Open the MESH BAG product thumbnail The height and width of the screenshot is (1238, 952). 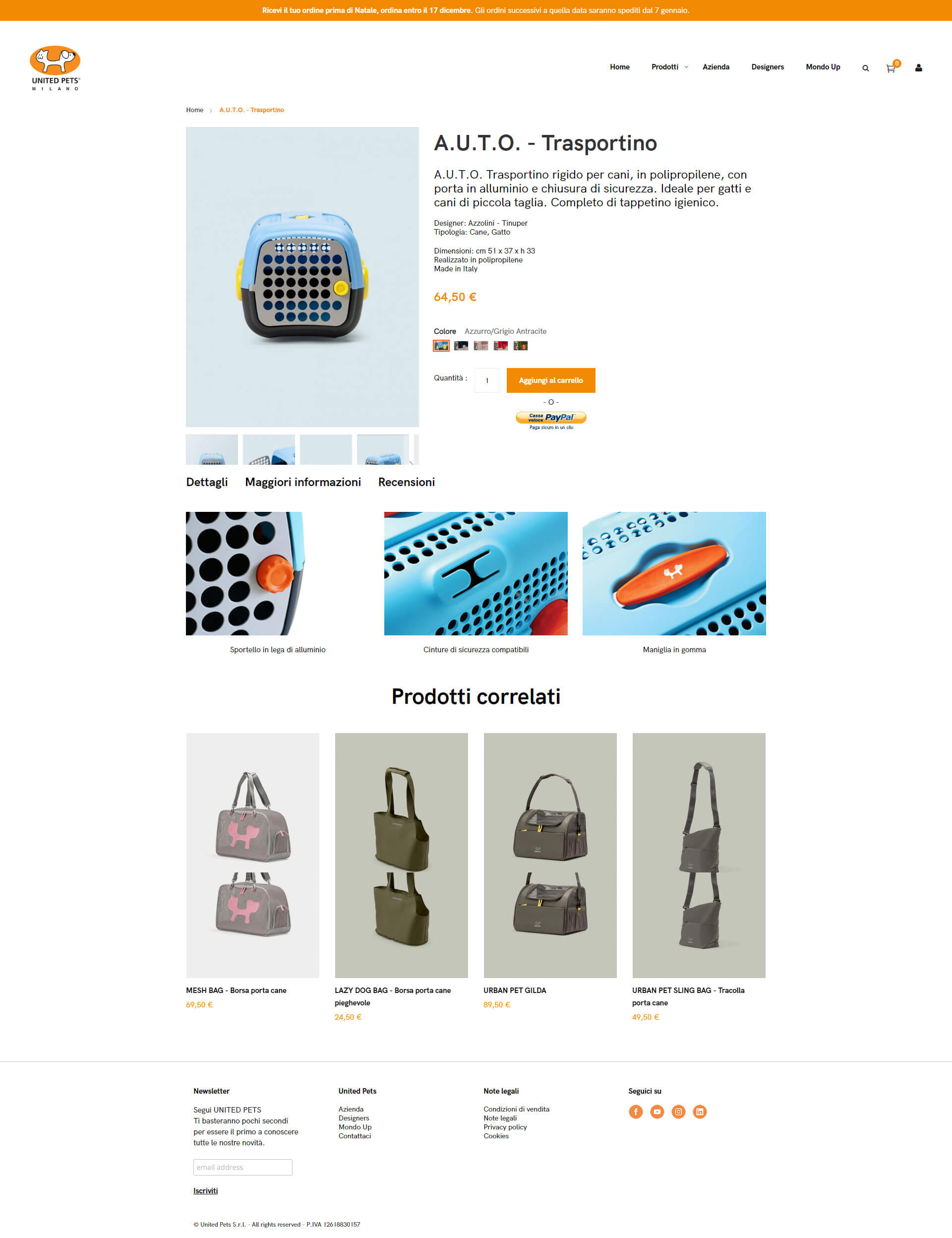click(x=253, y=856)
